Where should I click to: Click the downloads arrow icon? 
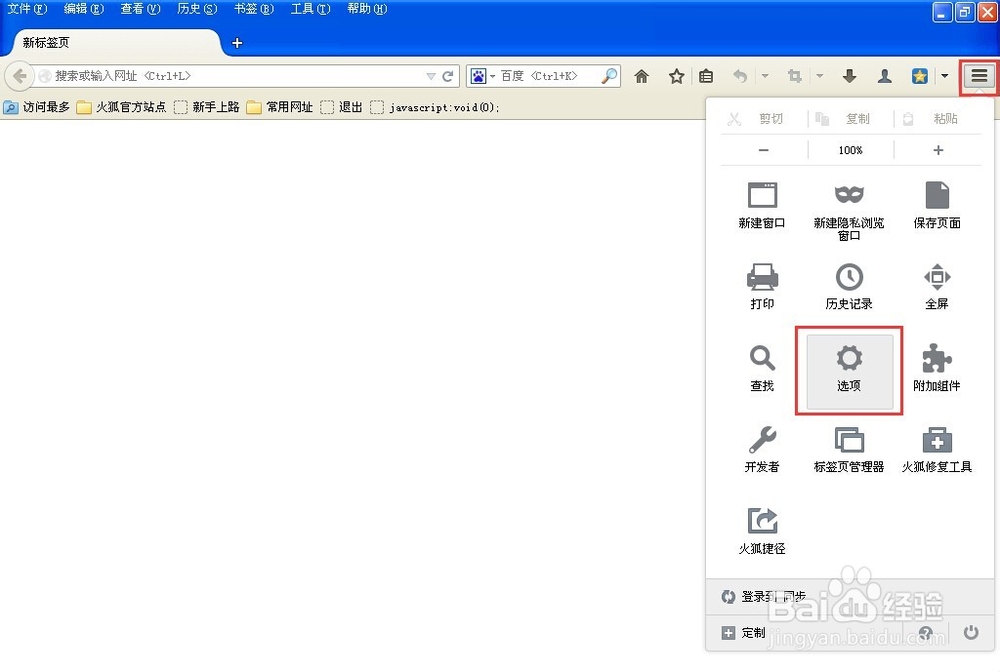click(x=848, y=75)
